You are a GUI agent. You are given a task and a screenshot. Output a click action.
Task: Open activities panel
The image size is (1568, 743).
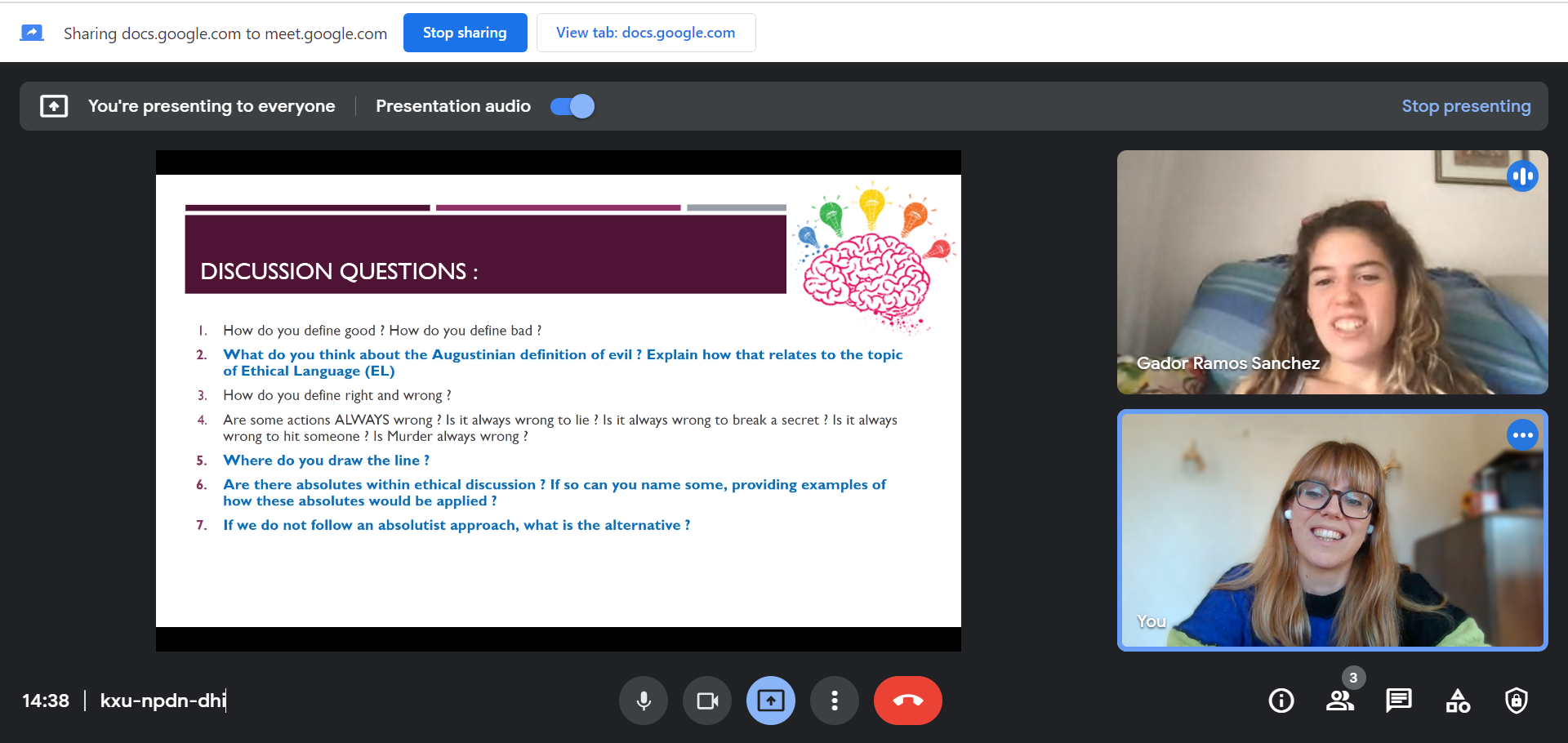coord(1458,701)
